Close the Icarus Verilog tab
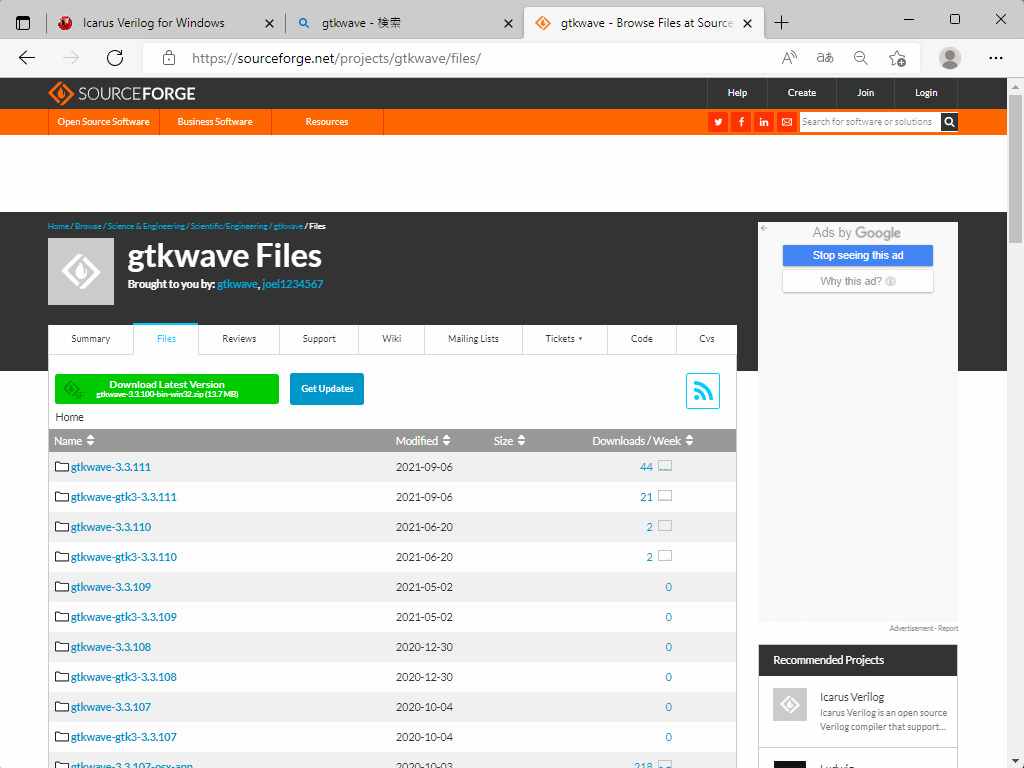 click(269, 24)
